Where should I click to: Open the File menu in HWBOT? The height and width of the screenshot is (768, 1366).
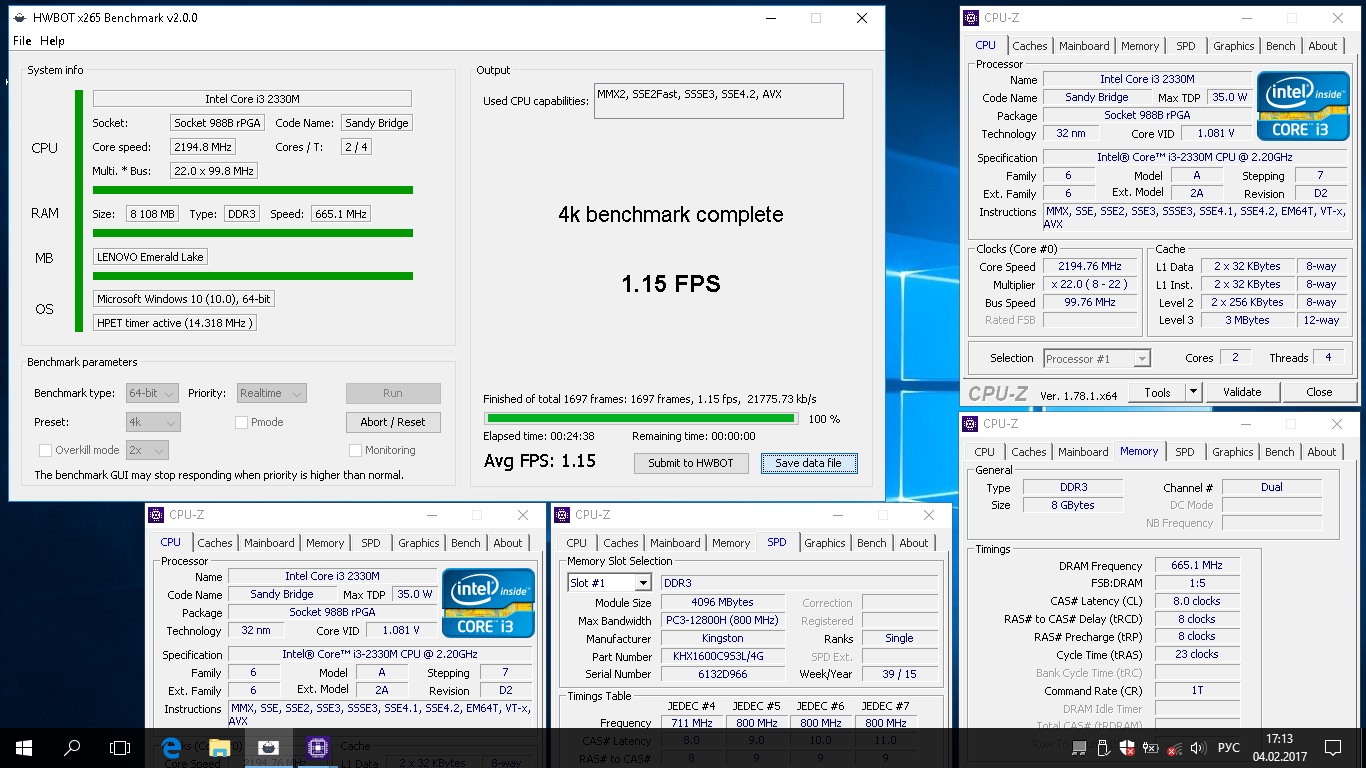click(22, 41)
